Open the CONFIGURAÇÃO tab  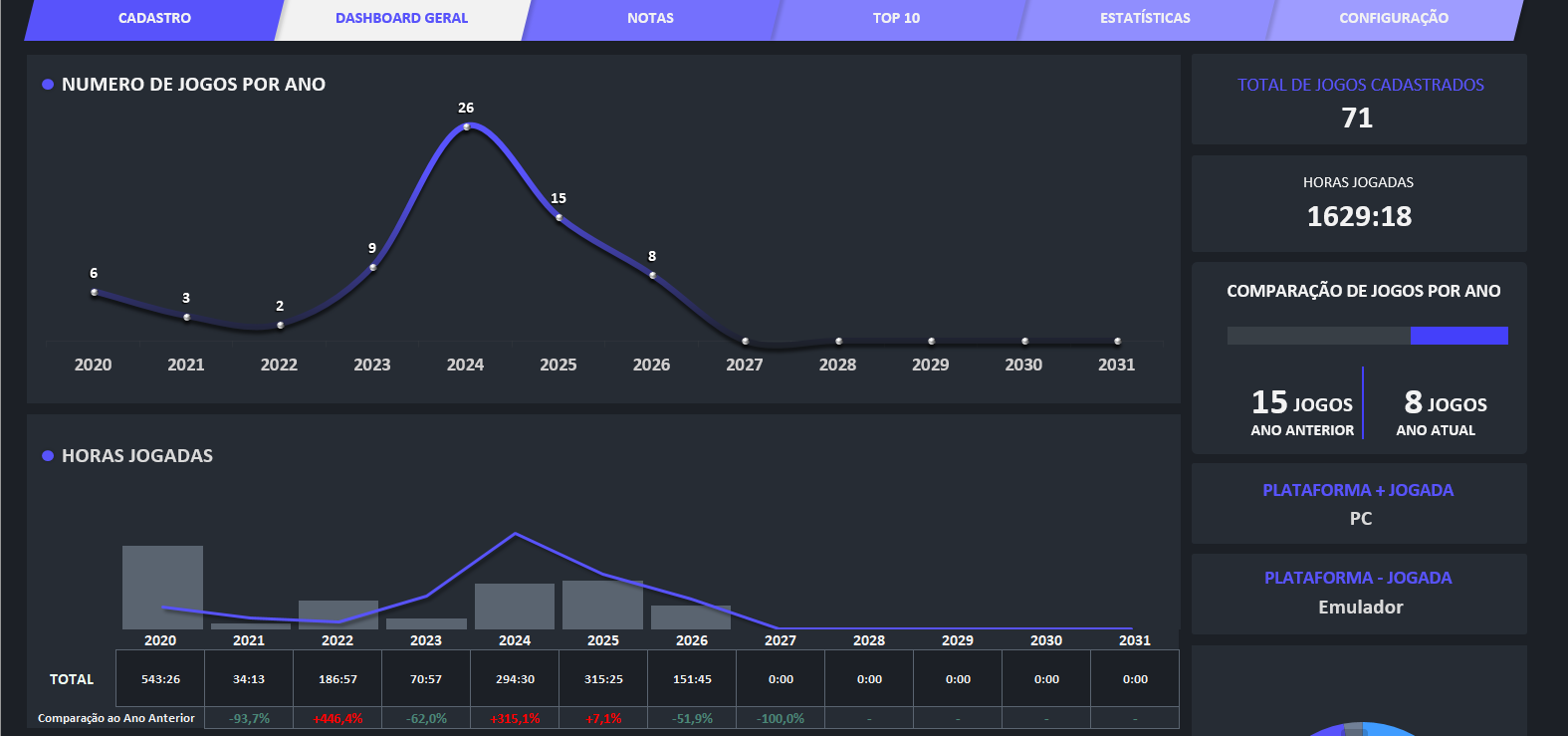pyautogui.click(x=1394, y=19)
